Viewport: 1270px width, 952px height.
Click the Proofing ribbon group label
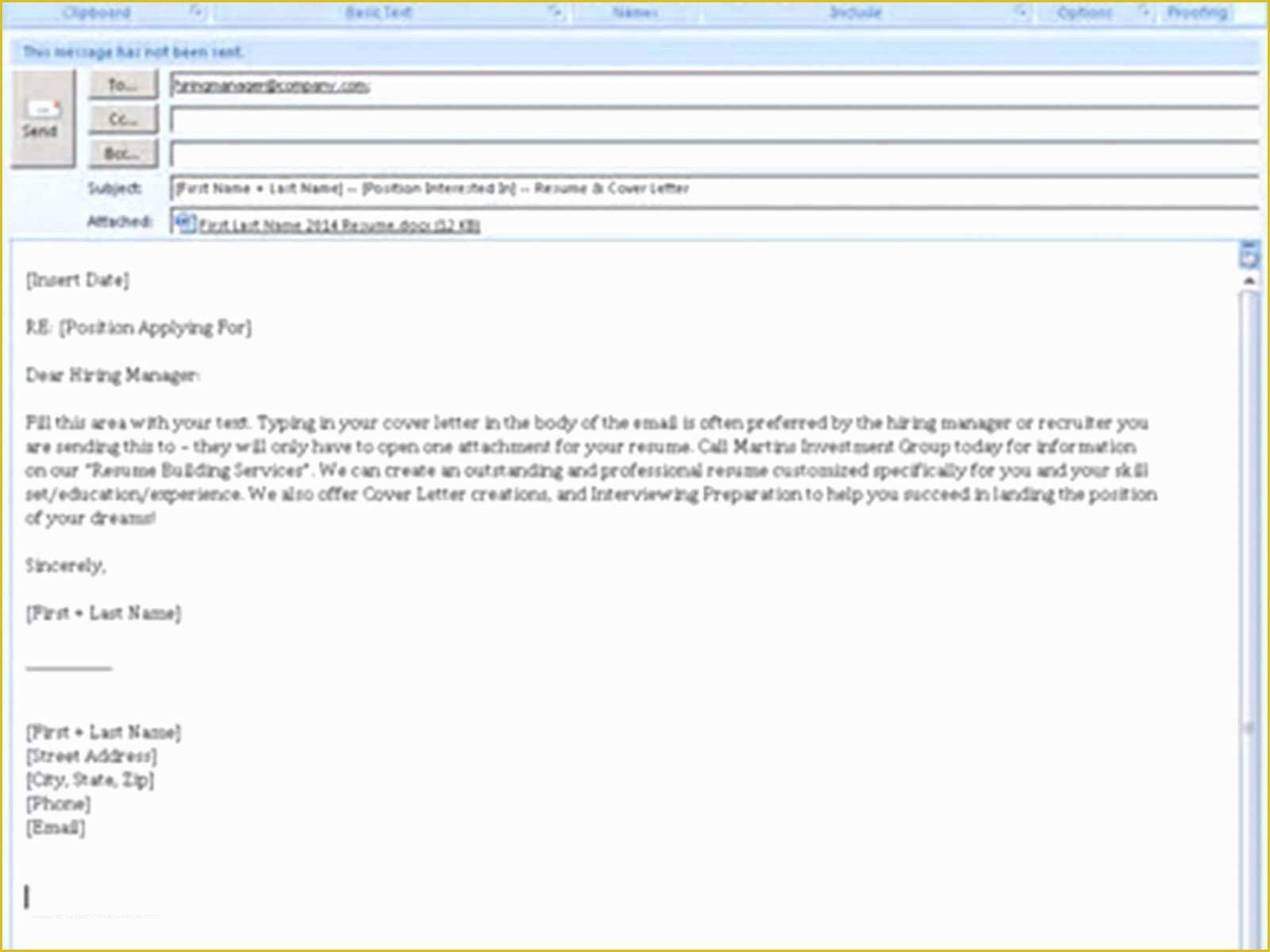click(1199, 13)
